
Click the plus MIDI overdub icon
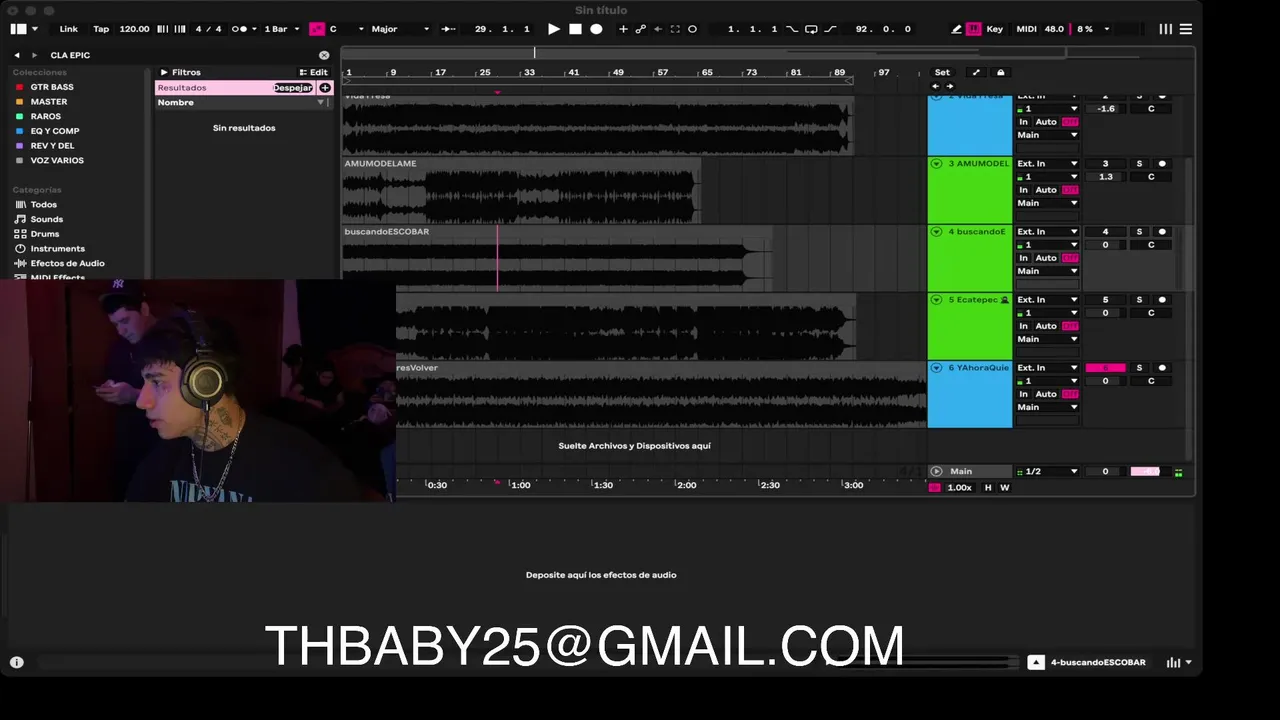click(623, 29)
